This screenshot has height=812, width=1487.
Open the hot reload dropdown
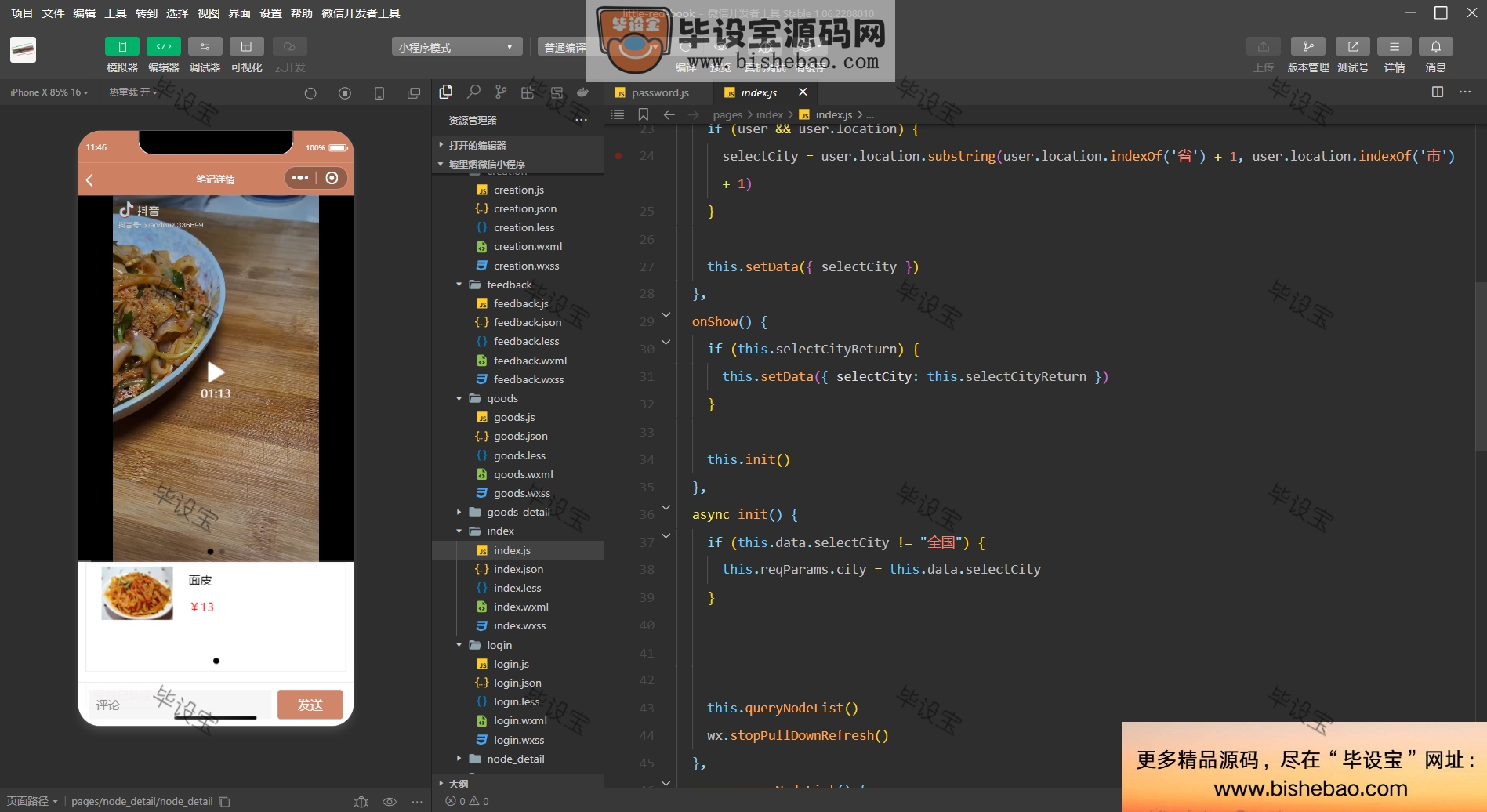[133, 92]
